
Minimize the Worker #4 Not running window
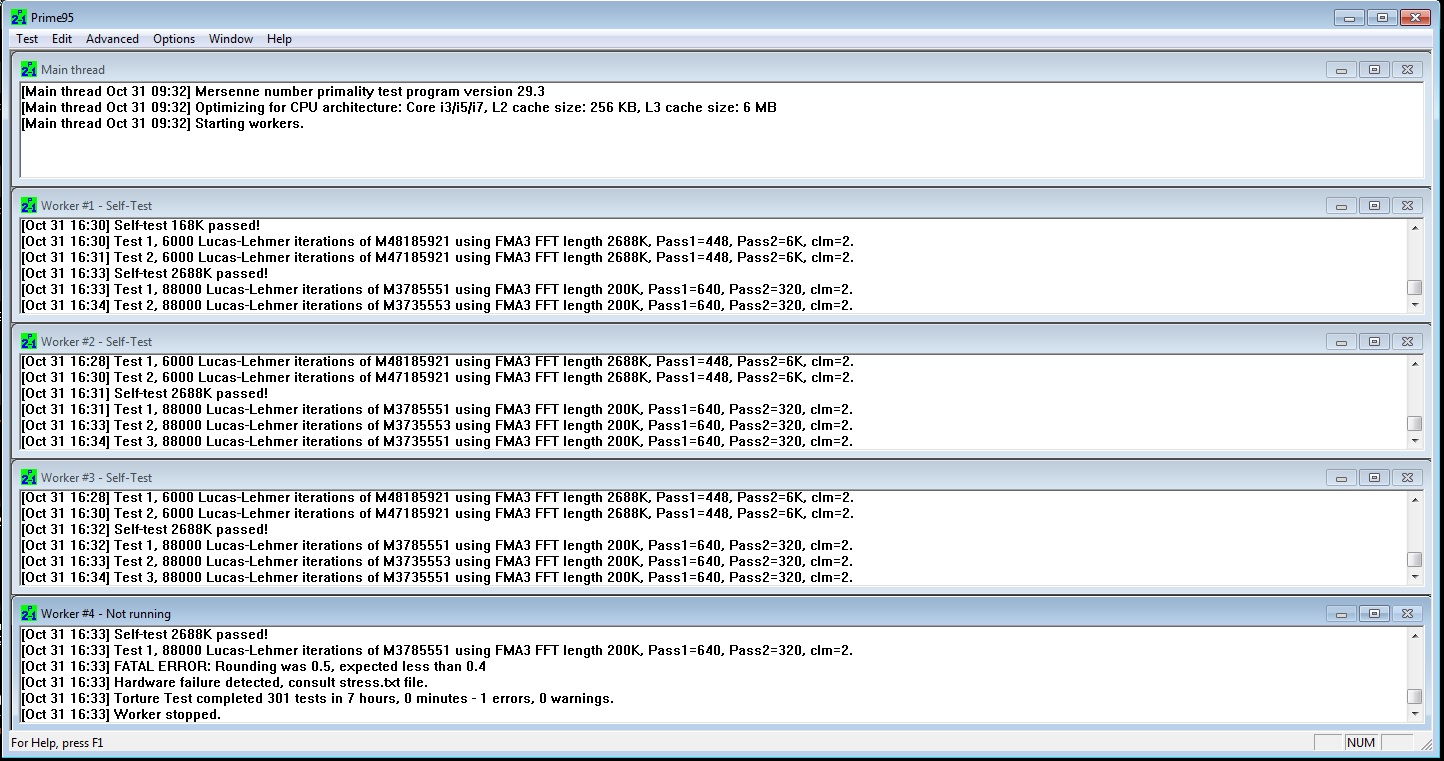point(1341,614)
